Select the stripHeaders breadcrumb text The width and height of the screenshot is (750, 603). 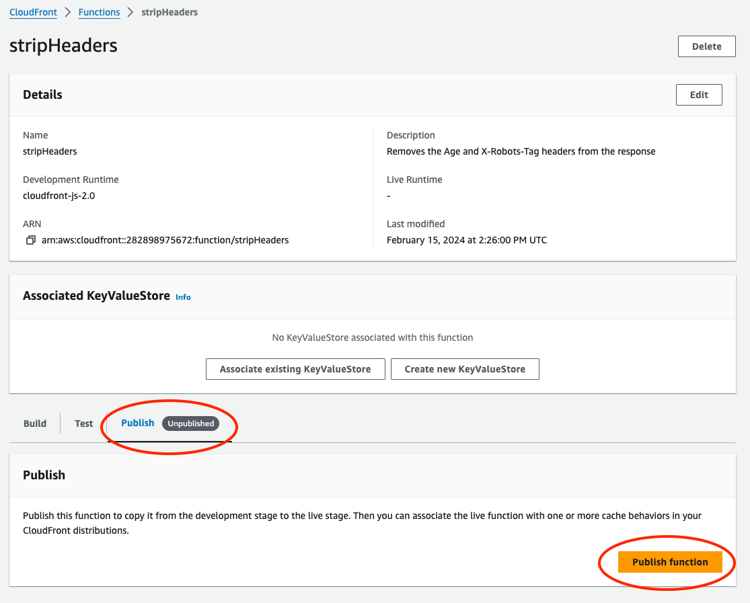[x=169, y=12]
